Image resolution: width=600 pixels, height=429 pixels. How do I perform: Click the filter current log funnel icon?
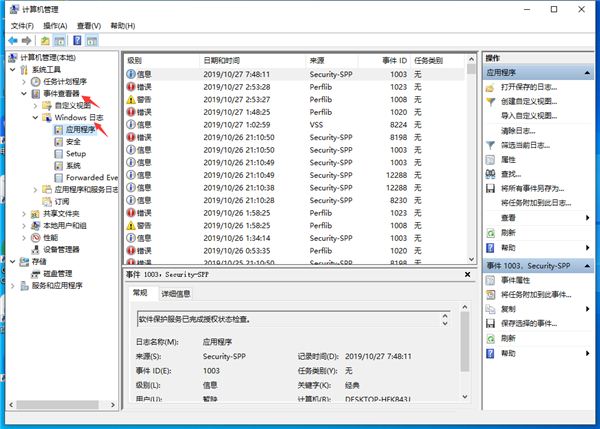point(491,145)
